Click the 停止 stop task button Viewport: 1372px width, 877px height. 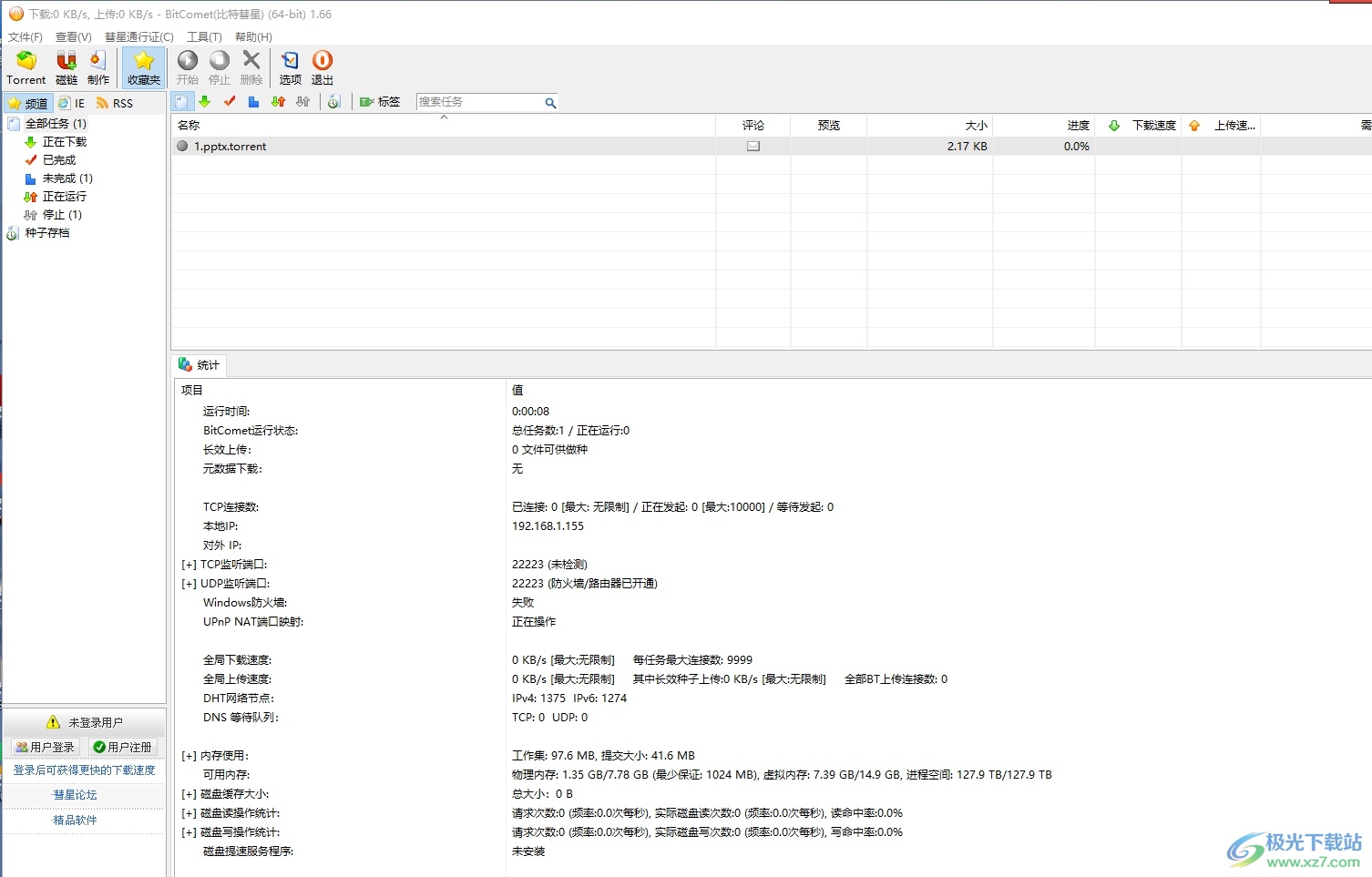(220, 68)
